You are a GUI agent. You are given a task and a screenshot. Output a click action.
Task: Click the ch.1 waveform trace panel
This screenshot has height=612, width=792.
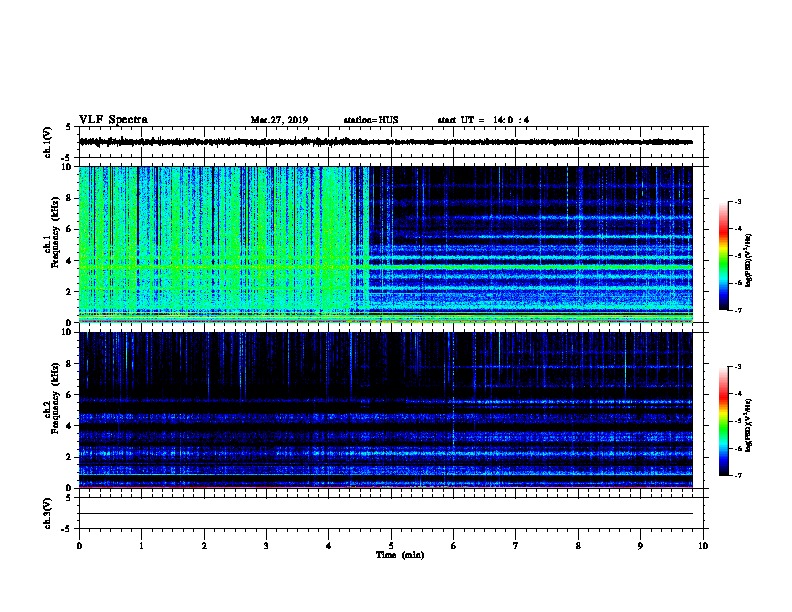point(391,142)
